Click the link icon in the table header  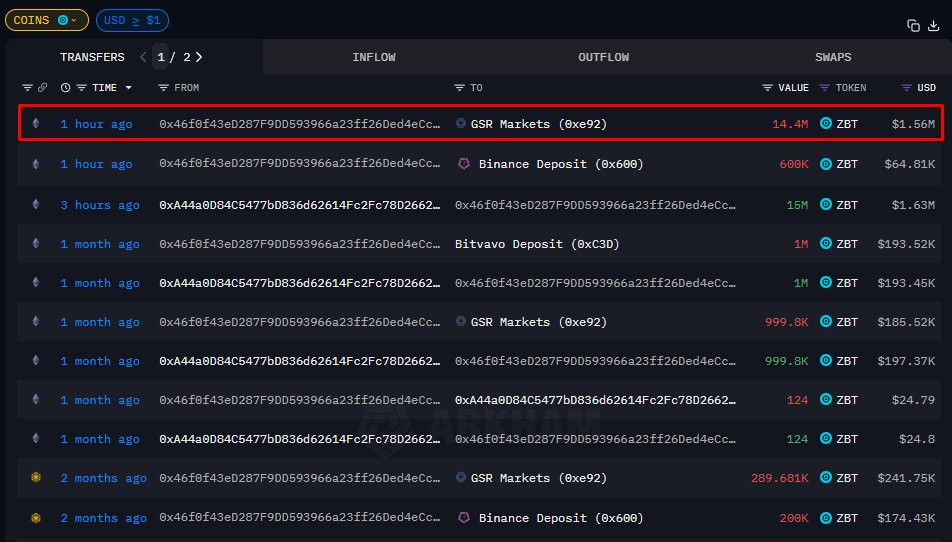point(42,88)
